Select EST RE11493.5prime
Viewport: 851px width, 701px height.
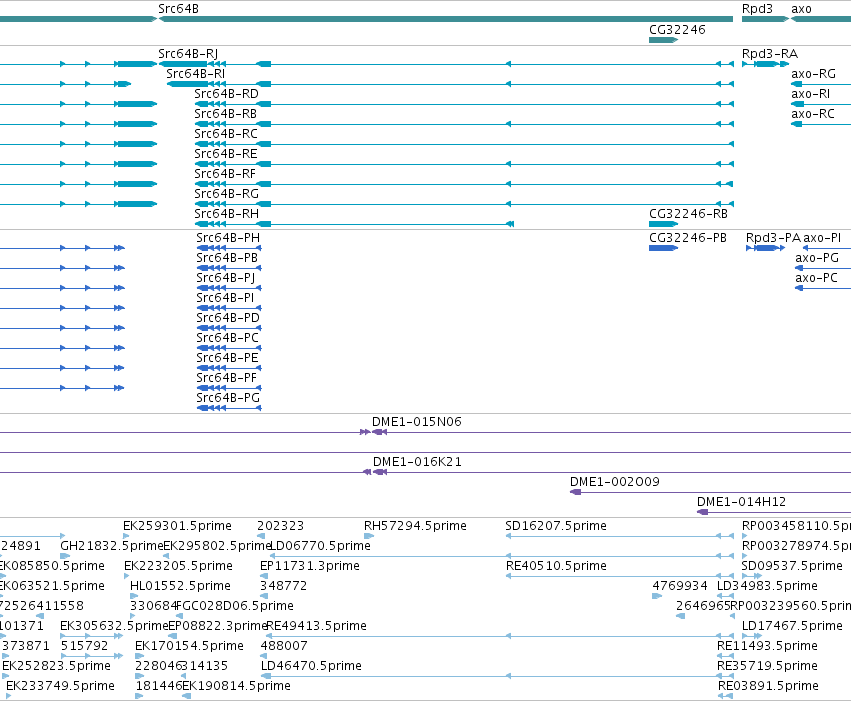(767, 647)
